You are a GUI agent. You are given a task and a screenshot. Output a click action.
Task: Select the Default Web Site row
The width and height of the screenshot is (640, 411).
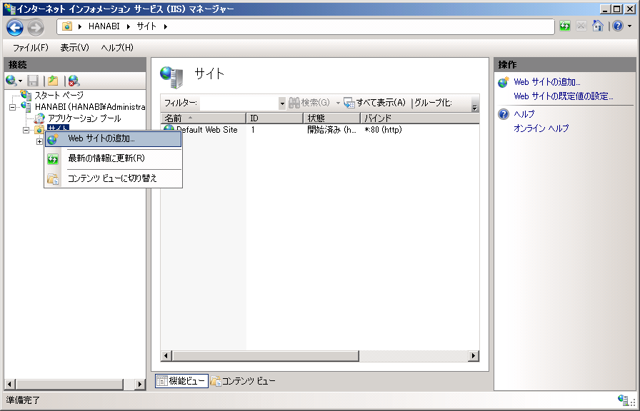[x=320, y=130]
